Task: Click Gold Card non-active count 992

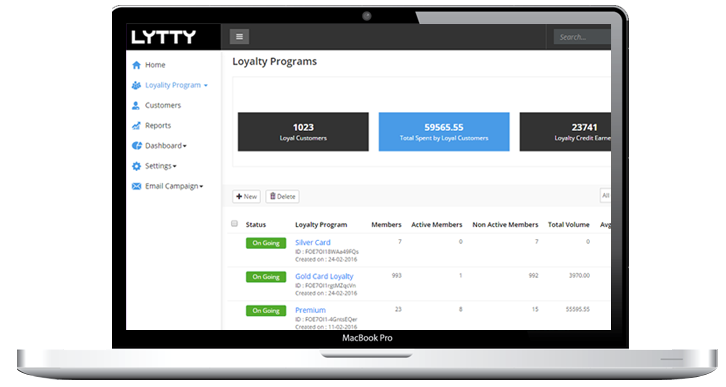Action: [533, 275]
